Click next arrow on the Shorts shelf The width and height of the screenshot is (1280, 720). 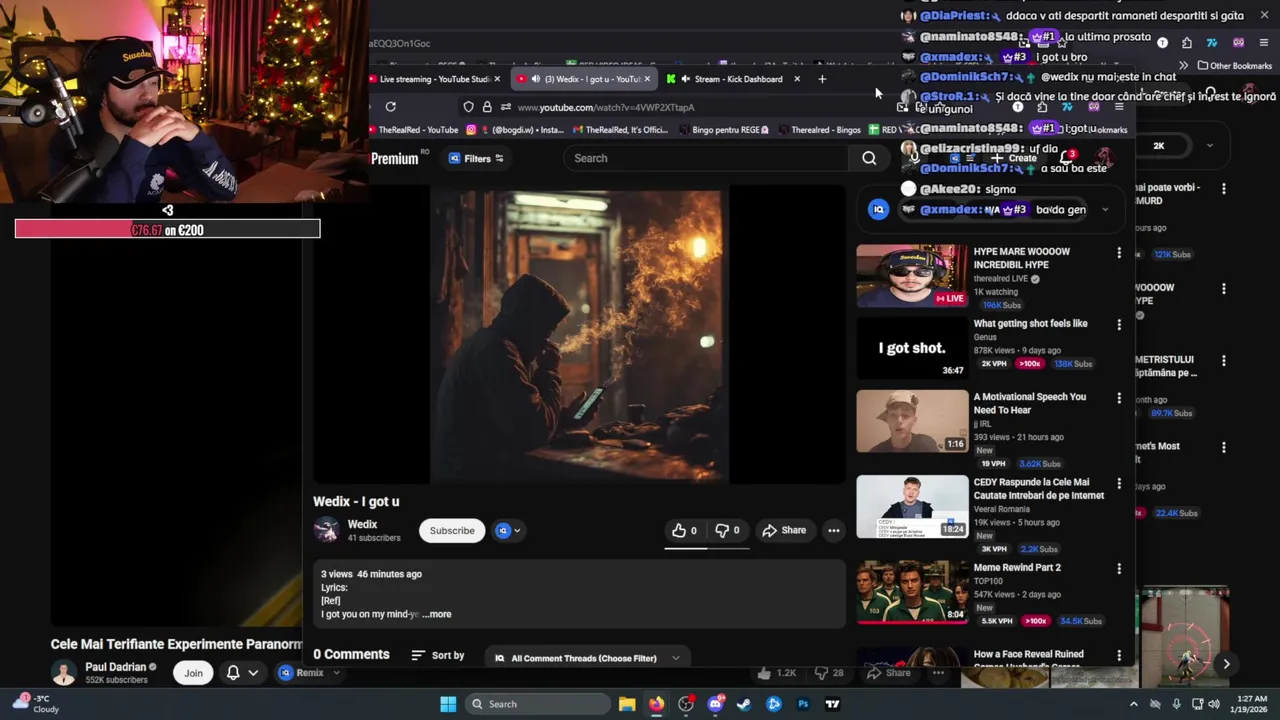click(x=1226, y=664)
